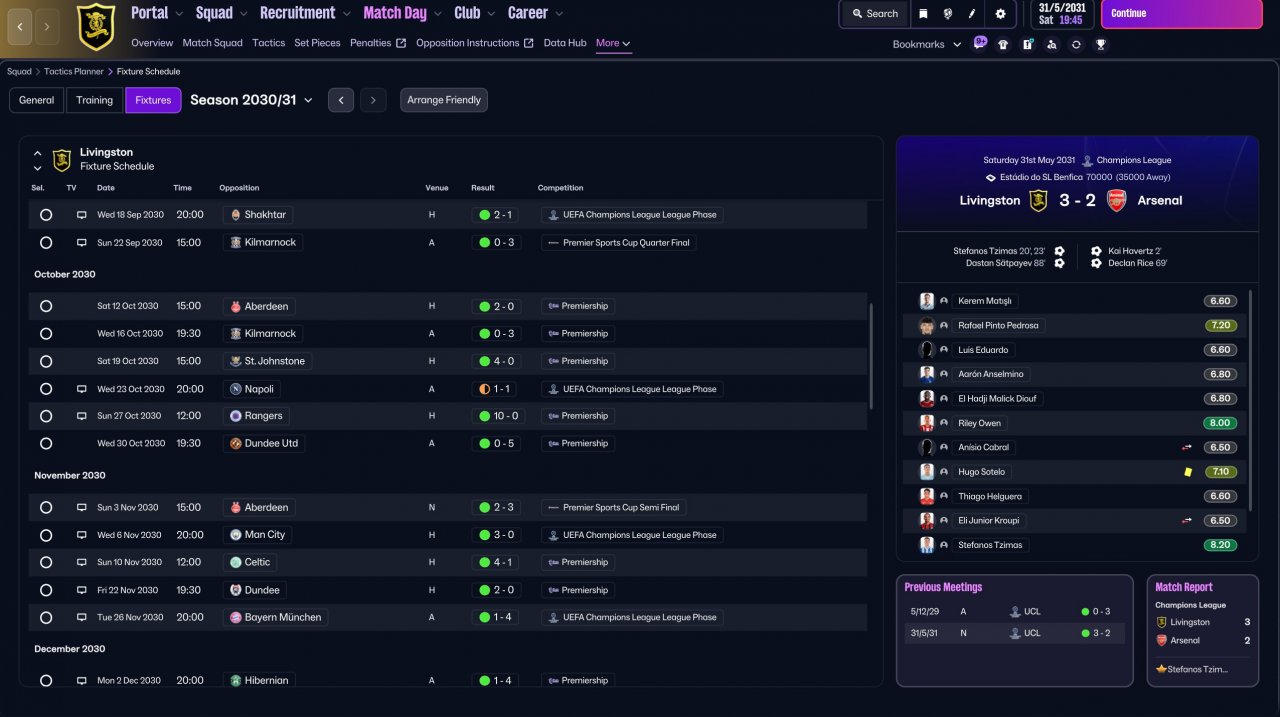
Task: Open the Squad dropdown menu
Action: 221,13
